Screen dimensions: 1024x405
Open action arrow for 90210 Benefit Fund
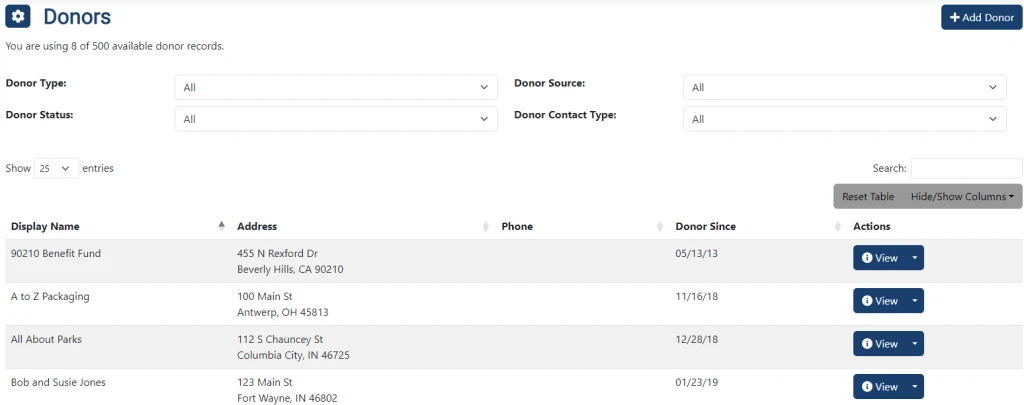tap(914, 258)
